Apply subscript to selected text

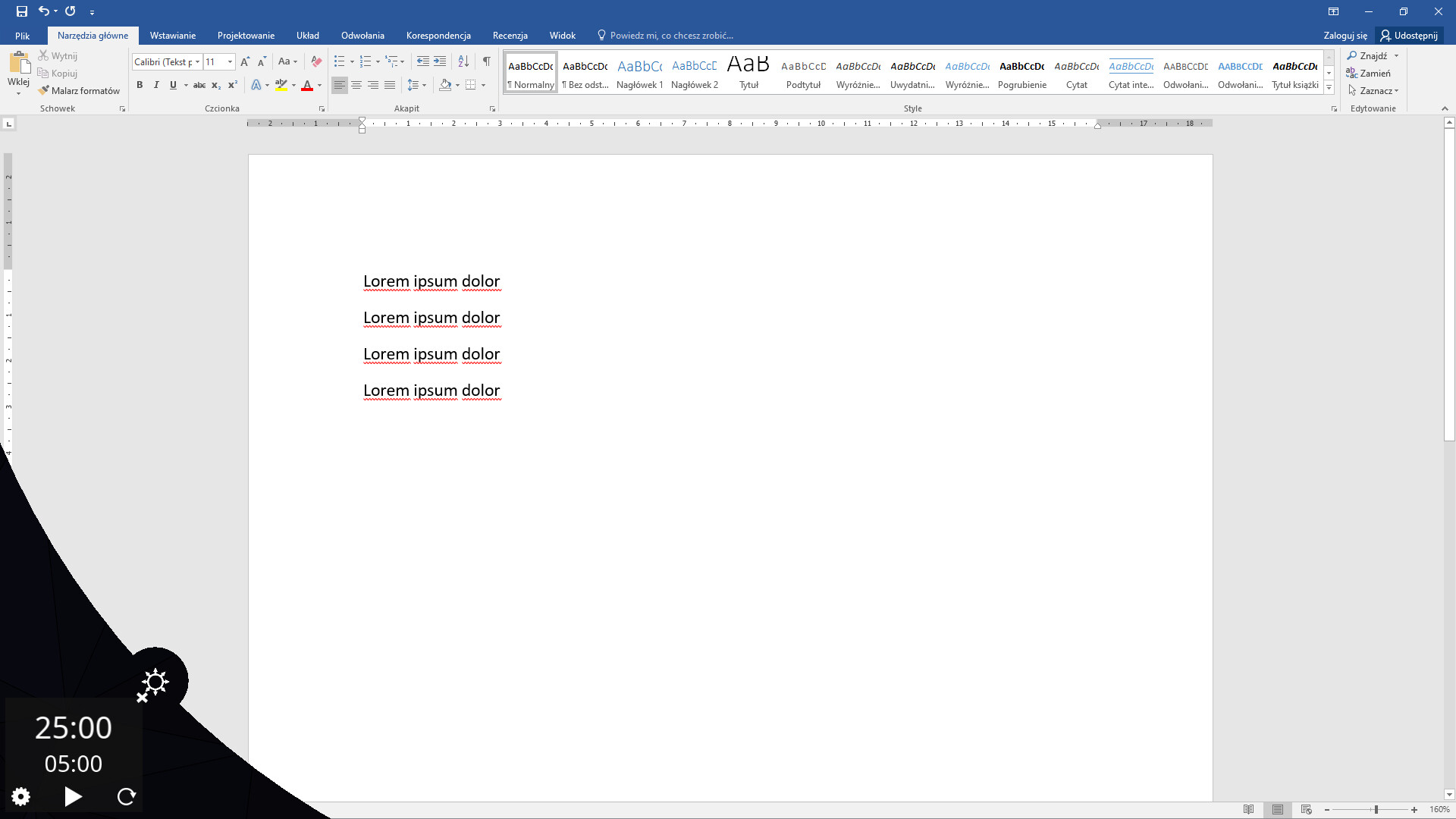(x=216, y=85)
